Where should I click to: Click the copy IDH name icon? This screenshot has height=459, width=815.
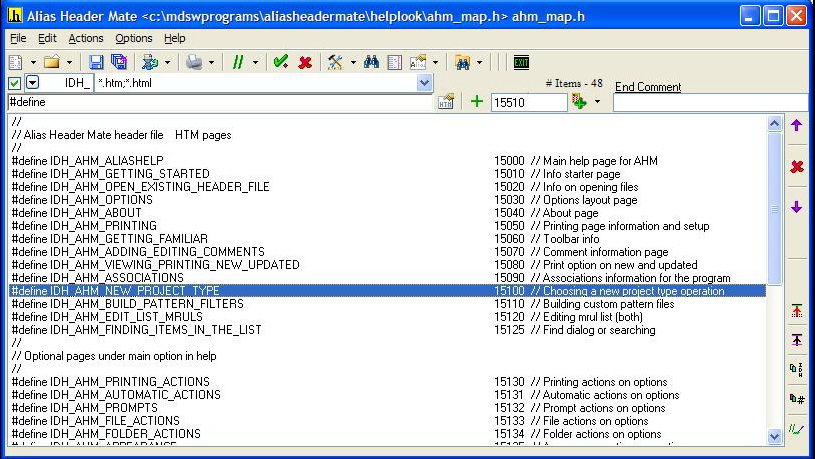pyautogui.click(x=796, y=369)
